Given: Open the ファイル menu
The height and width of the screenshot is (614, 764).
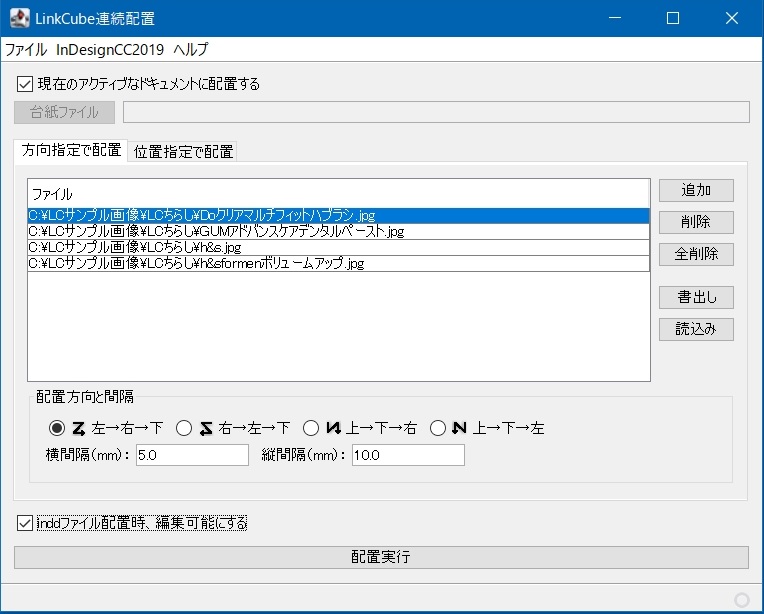Looking at the screenshot, I should 26,50.
